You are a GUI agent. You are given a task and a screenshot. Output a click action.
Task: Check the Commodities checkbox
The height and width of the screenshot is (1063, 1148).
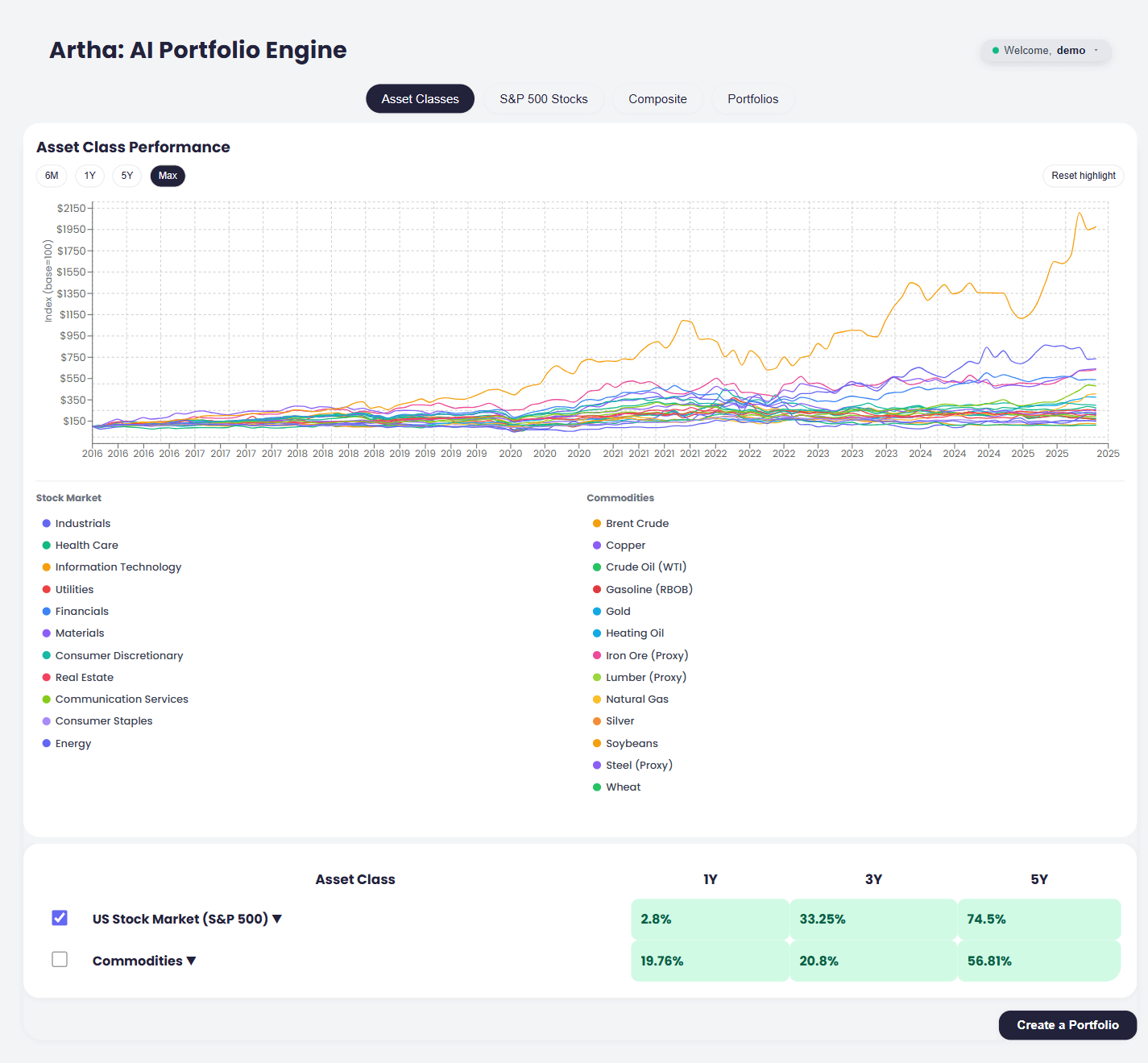point(60,960)
